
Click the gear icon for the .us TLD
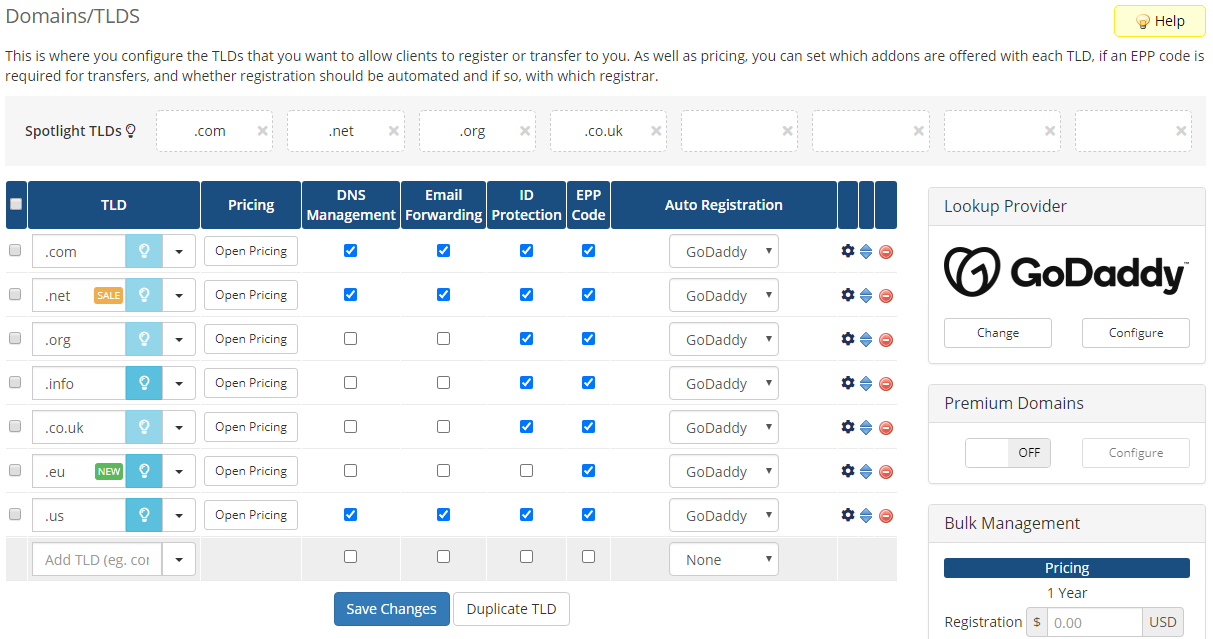847,515
